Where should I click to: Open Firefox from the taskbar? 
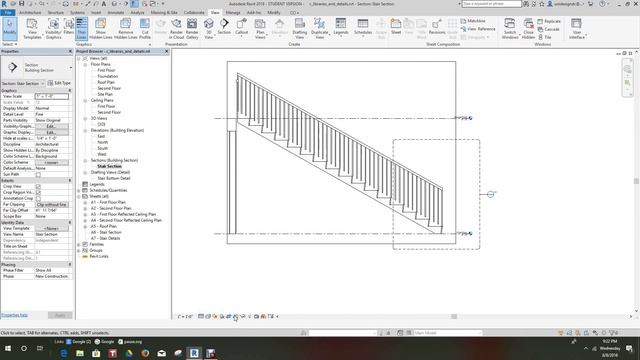pos(145,353)
